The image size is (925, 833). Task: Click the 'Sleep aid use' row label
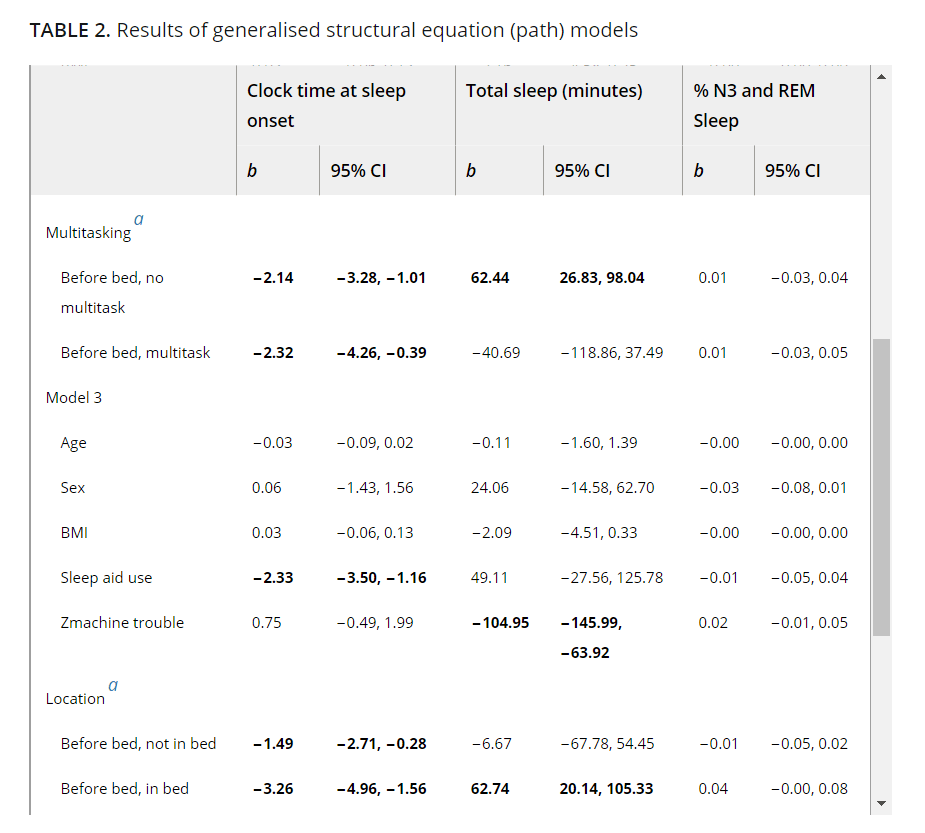(x=106, y=577)
